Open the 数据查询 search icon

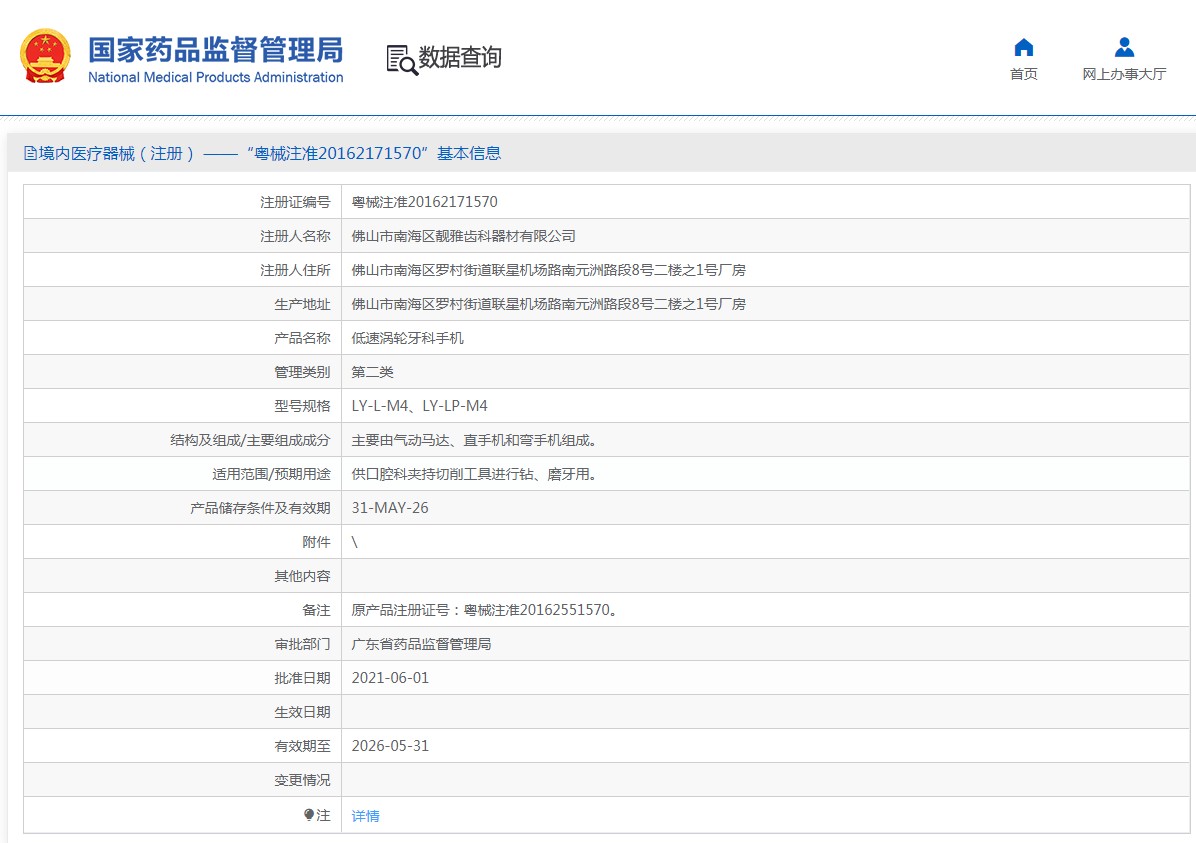(401, 60)
